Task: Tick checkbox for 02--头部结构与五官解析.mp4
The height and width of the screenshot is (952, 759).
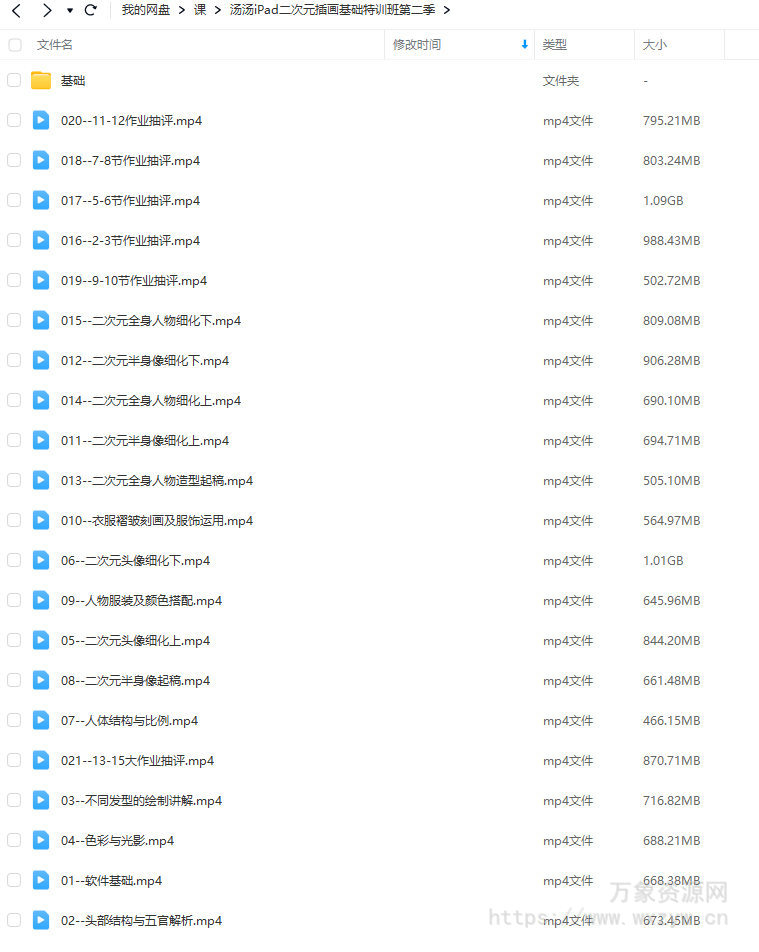Action: point(14,920)
